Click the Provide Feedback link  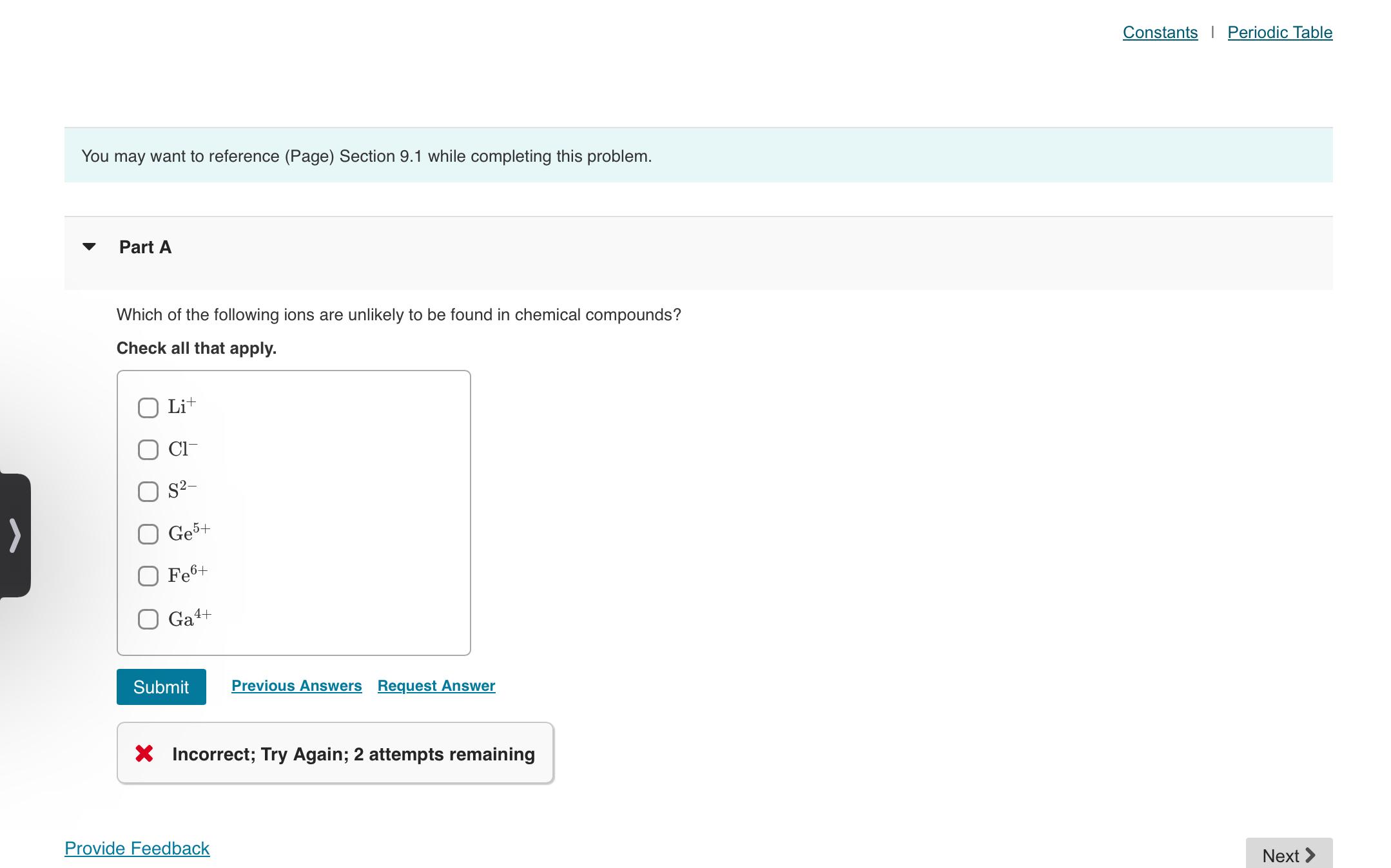pos(137,848)
